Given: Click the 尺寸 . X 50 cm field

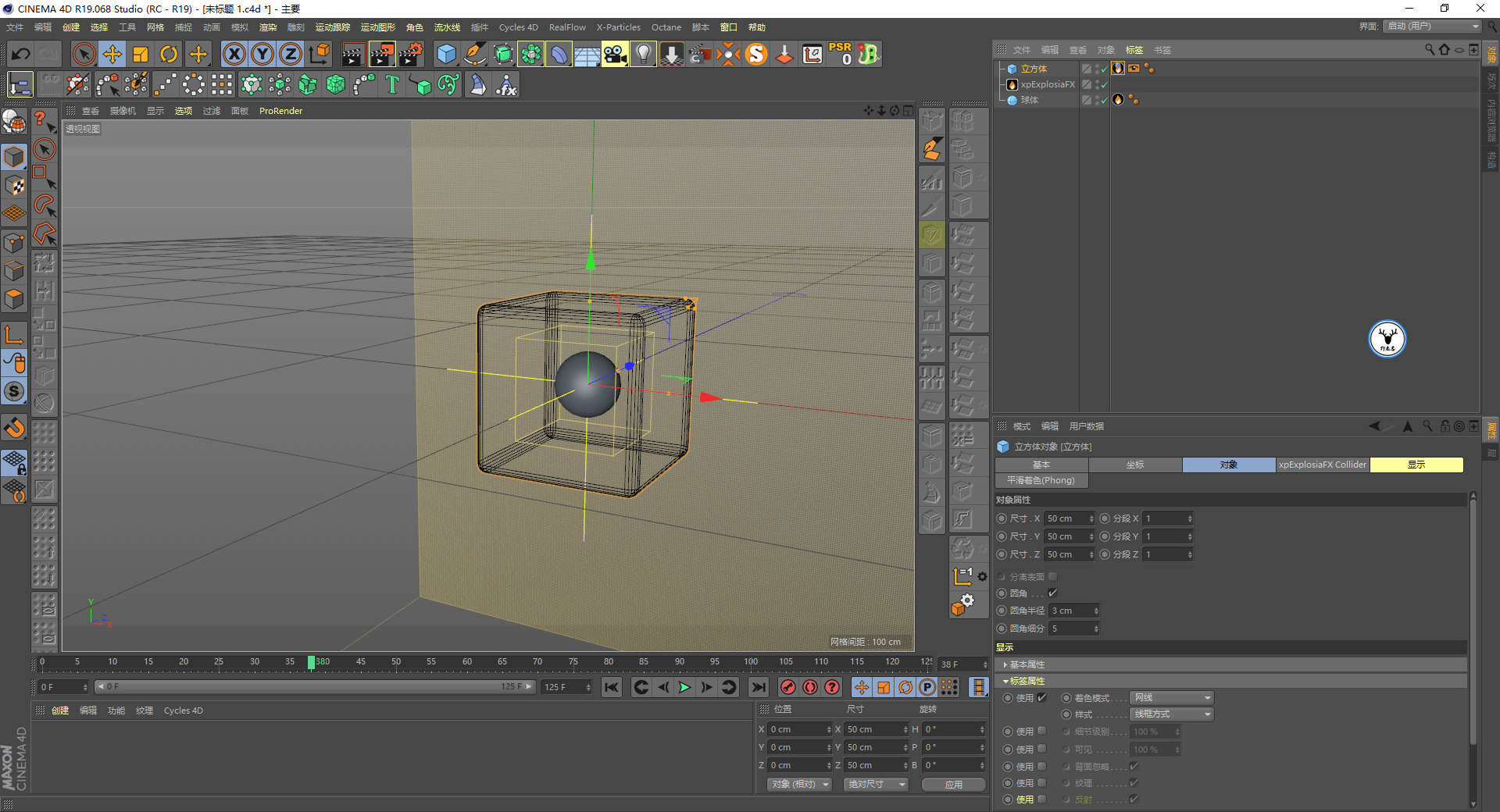Looking at the screenshot, I should tap(1069, 518).
